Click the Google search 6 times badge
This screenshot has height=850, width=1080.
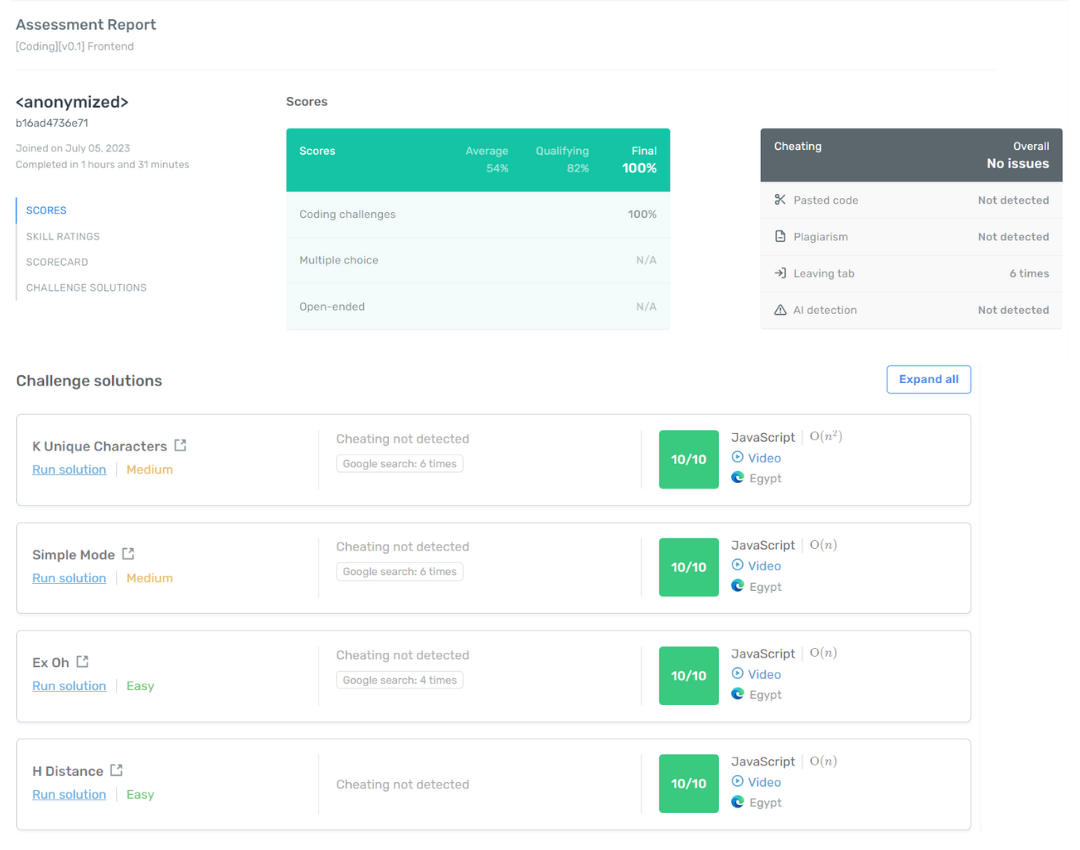click(x=399, y=463)
